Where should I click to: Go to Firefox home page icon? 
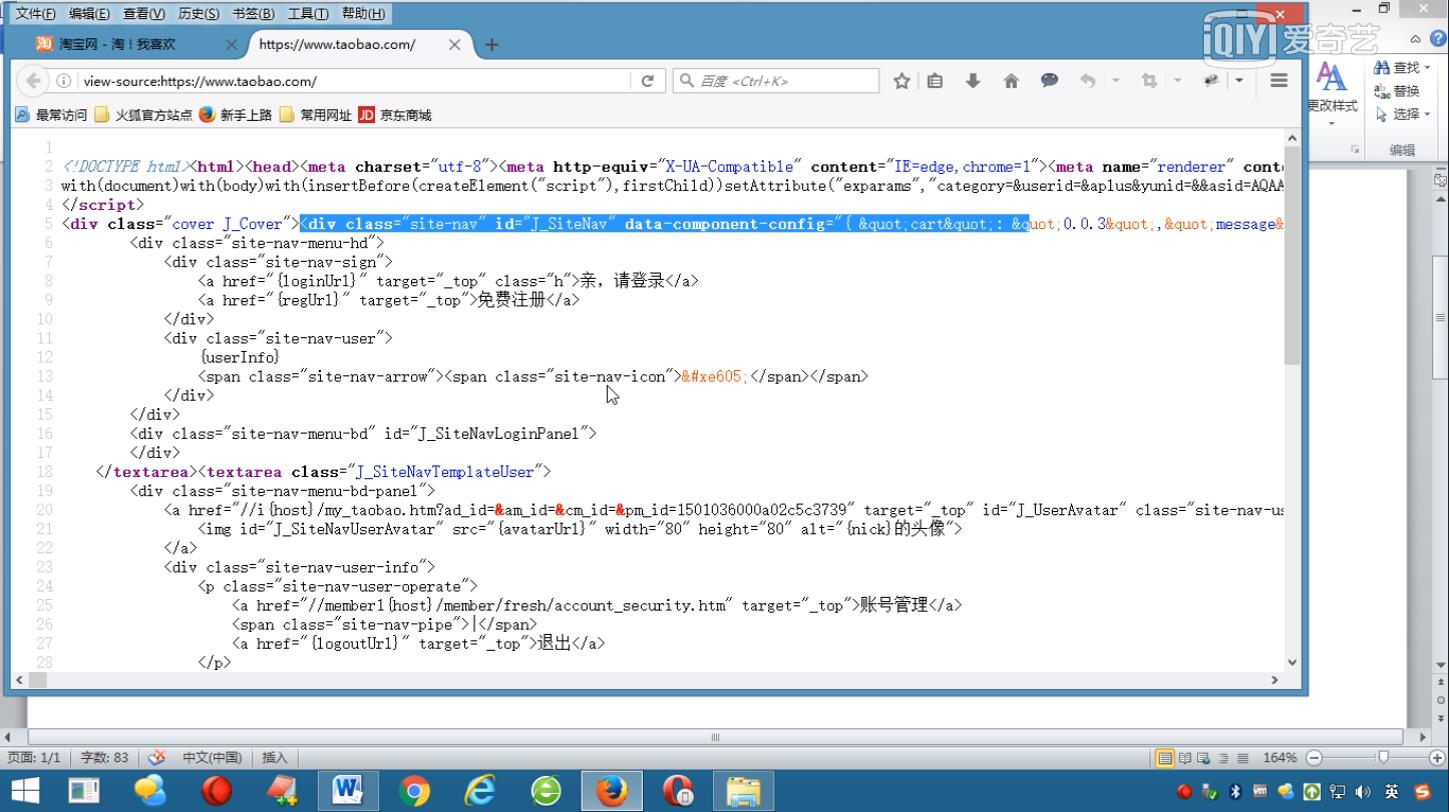1011,81
